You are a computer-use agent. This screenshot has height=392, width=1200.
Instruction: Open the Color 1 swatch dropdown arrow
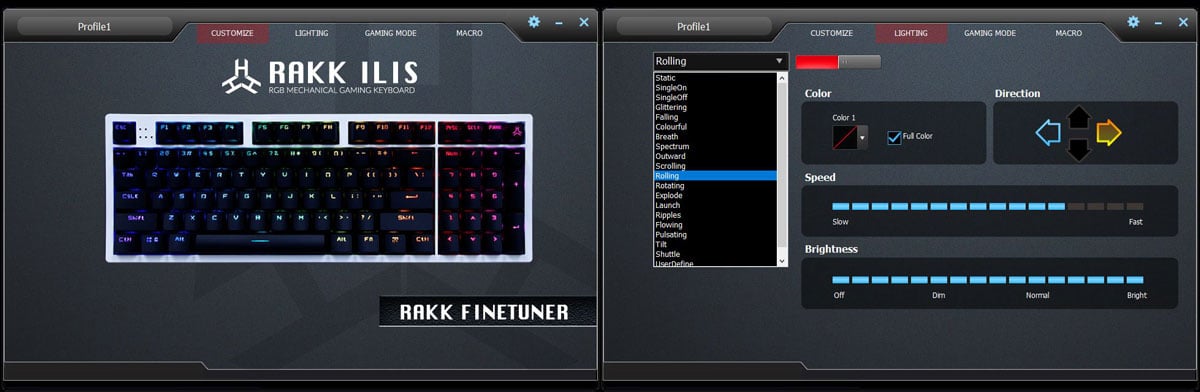pyautogui.click(x=863, y=137)
